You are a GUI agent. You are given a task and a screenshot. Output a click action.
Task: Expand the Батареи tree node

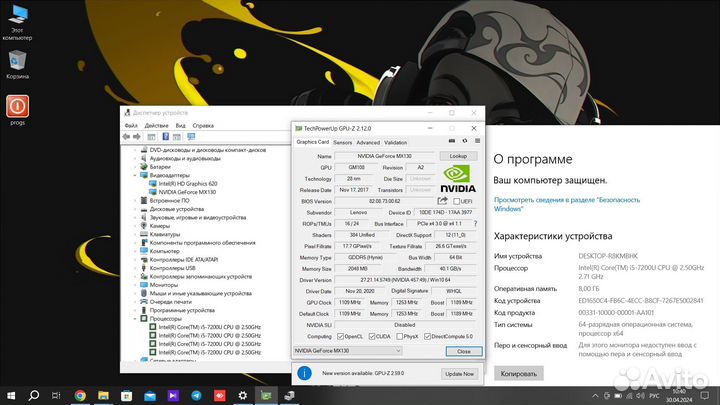[x=135, y=167]
